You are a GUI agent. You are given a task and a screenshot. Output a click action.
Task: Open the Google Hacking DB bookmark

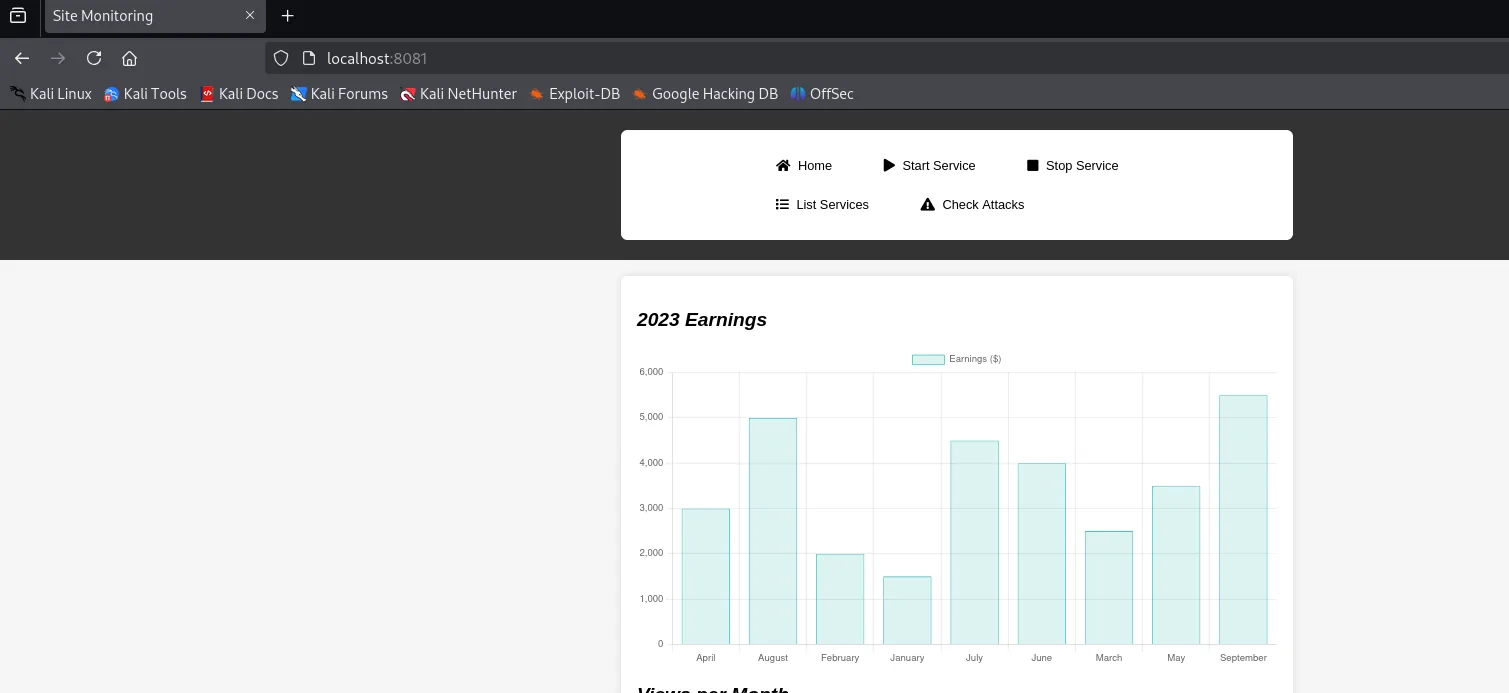point(704,94)
